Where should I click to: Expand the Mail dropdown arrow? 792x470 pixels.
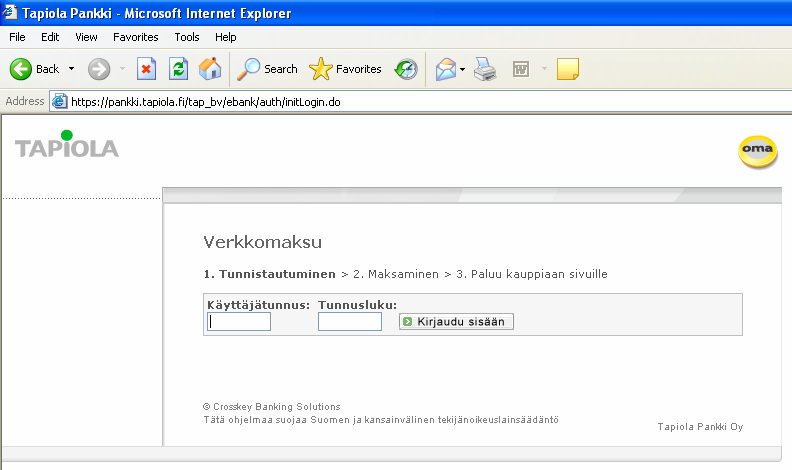(x=462, y=69)
